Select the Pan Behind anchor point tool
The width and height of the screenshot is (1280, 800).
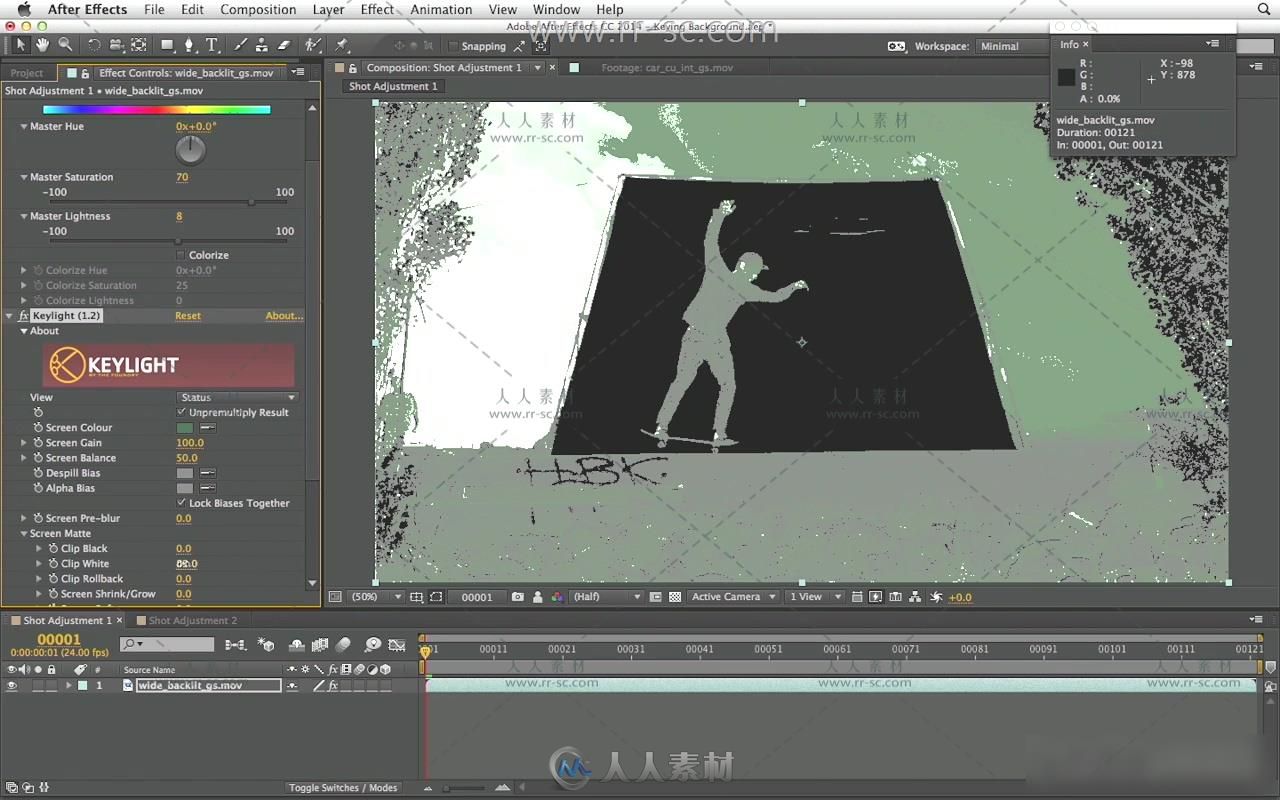pos(139,45)
